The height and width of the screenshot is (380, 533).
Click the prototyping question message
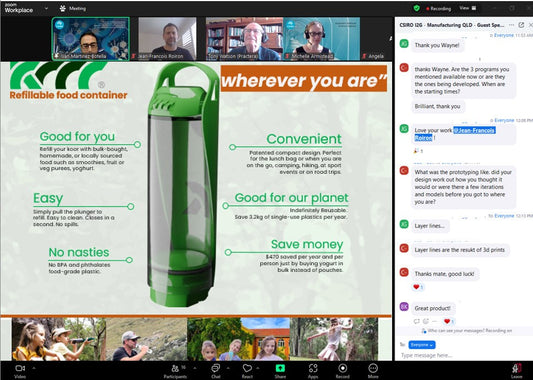(x=463, y=187)
